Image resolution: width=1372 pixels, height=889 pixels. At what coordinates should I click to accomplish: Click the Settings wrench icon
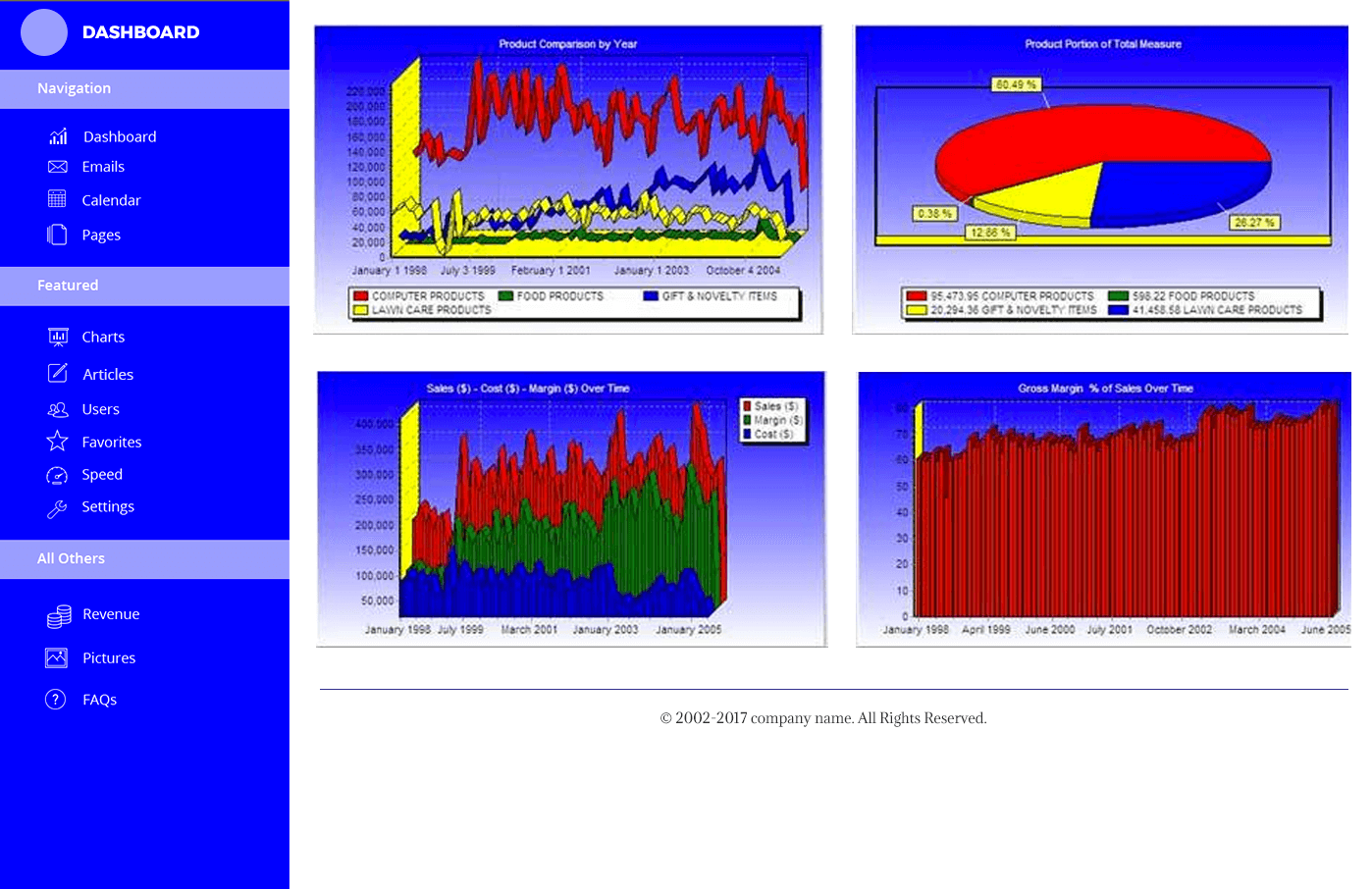click(58, 507)
